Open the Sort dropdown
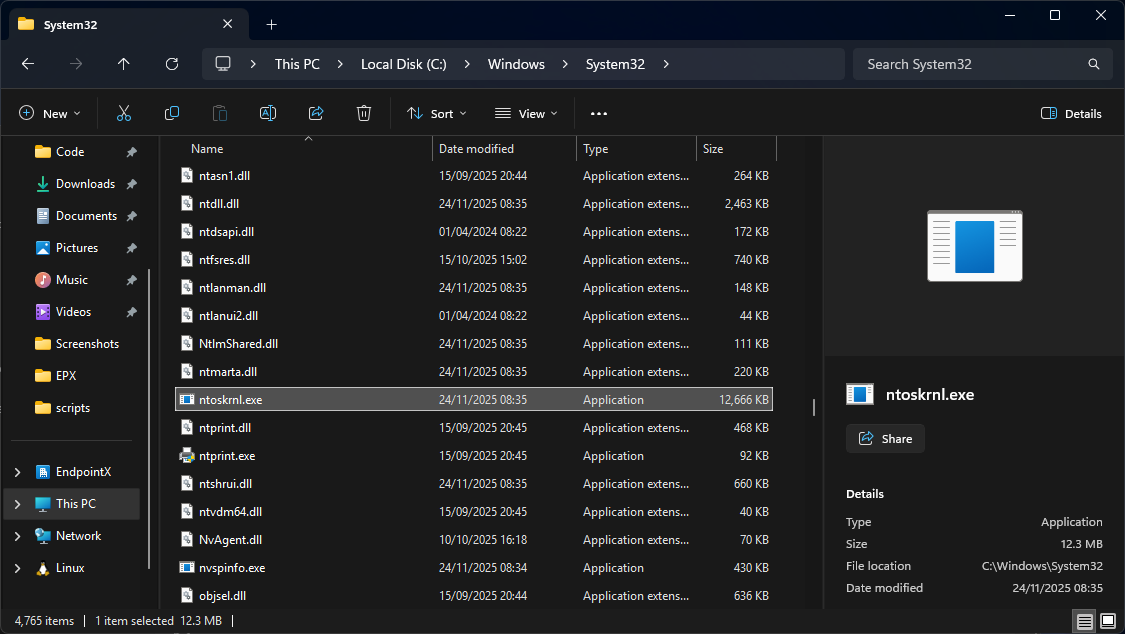The width and height of the screenshot is (1125, 634). (x=437, y=114)
